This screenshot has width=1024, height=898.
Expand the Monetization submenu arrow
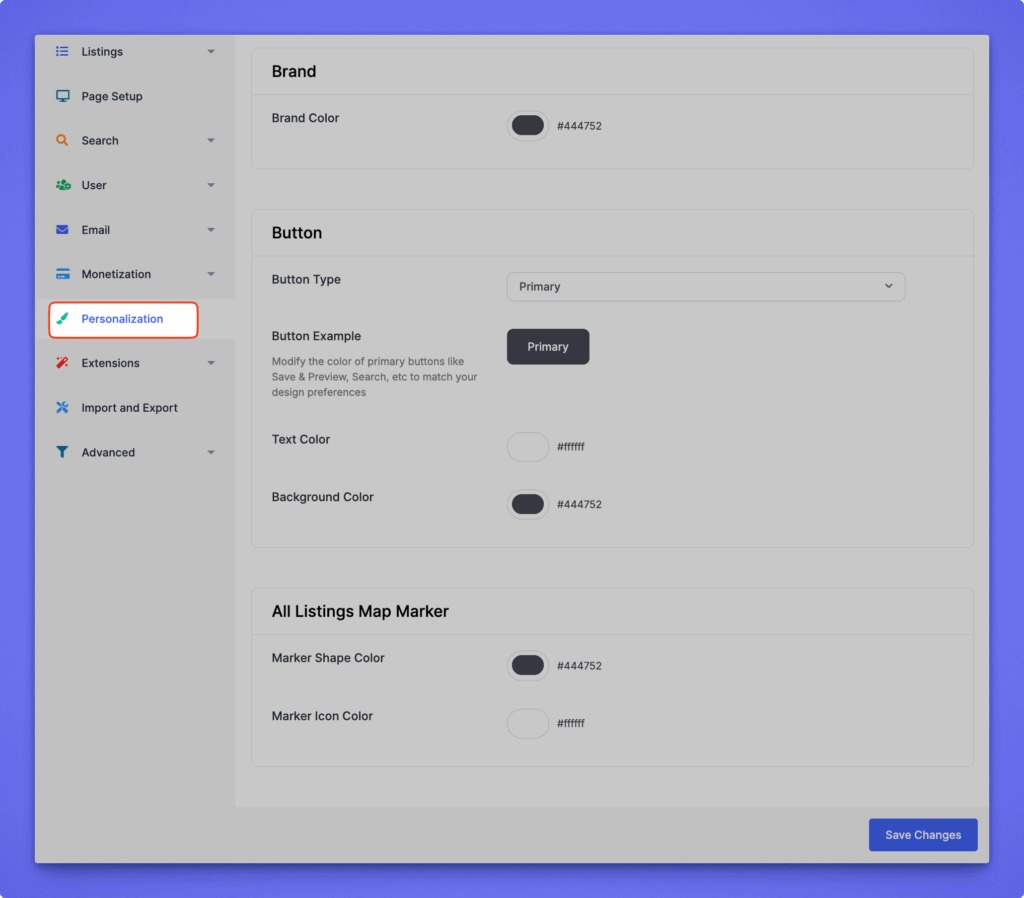(x=211, y=275)
